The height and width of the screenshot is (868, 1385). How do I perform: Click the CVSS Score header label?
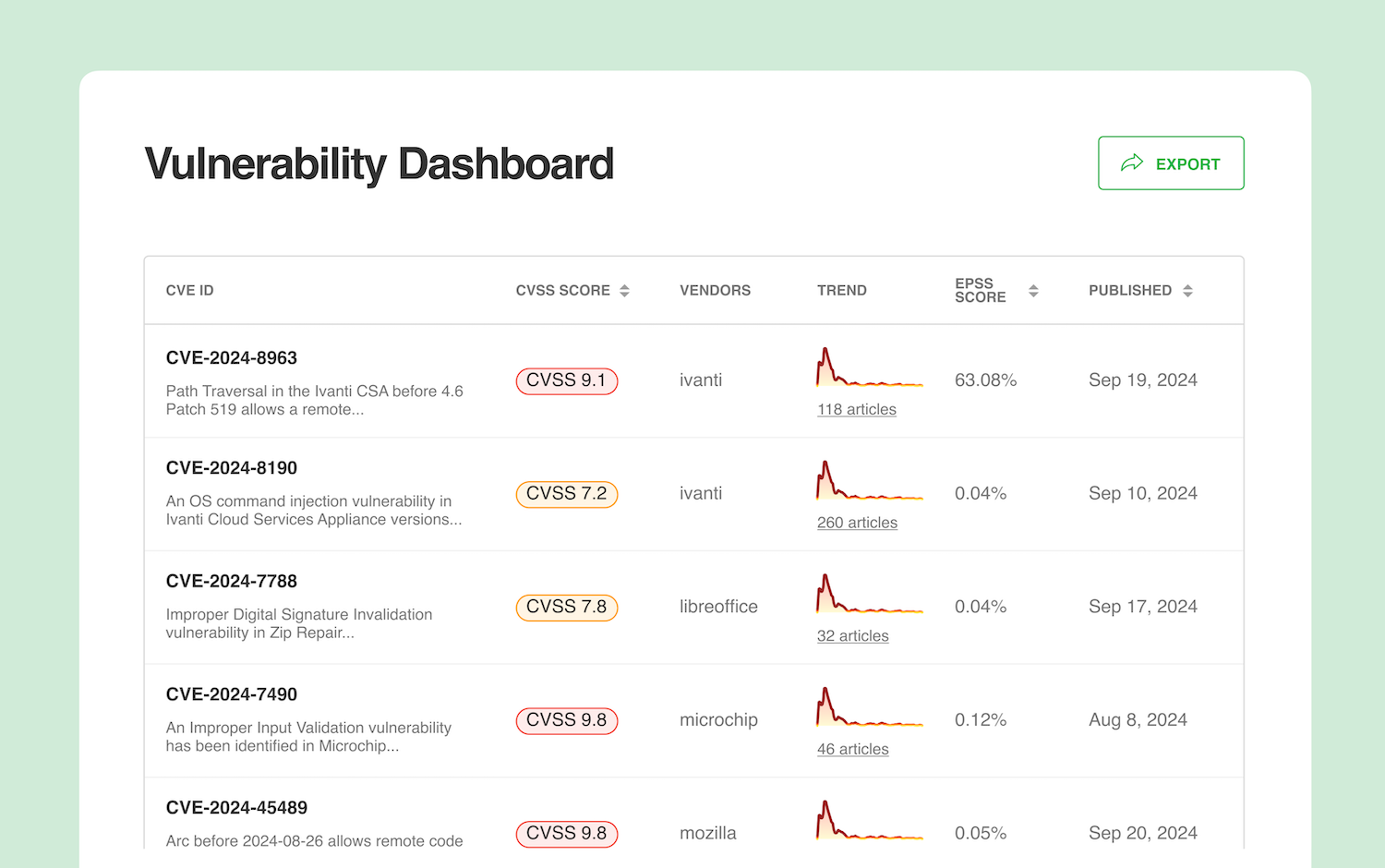pos(562,291)
